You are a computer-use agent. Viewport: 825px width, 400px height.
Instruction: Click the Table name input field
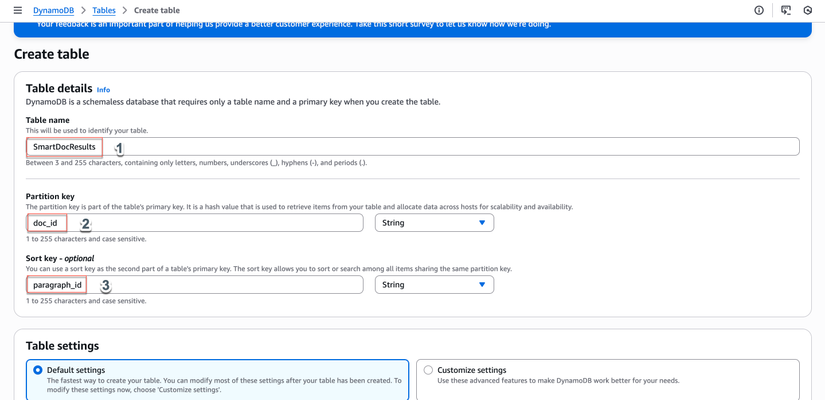pyautogui.click(x=412, y=147)
